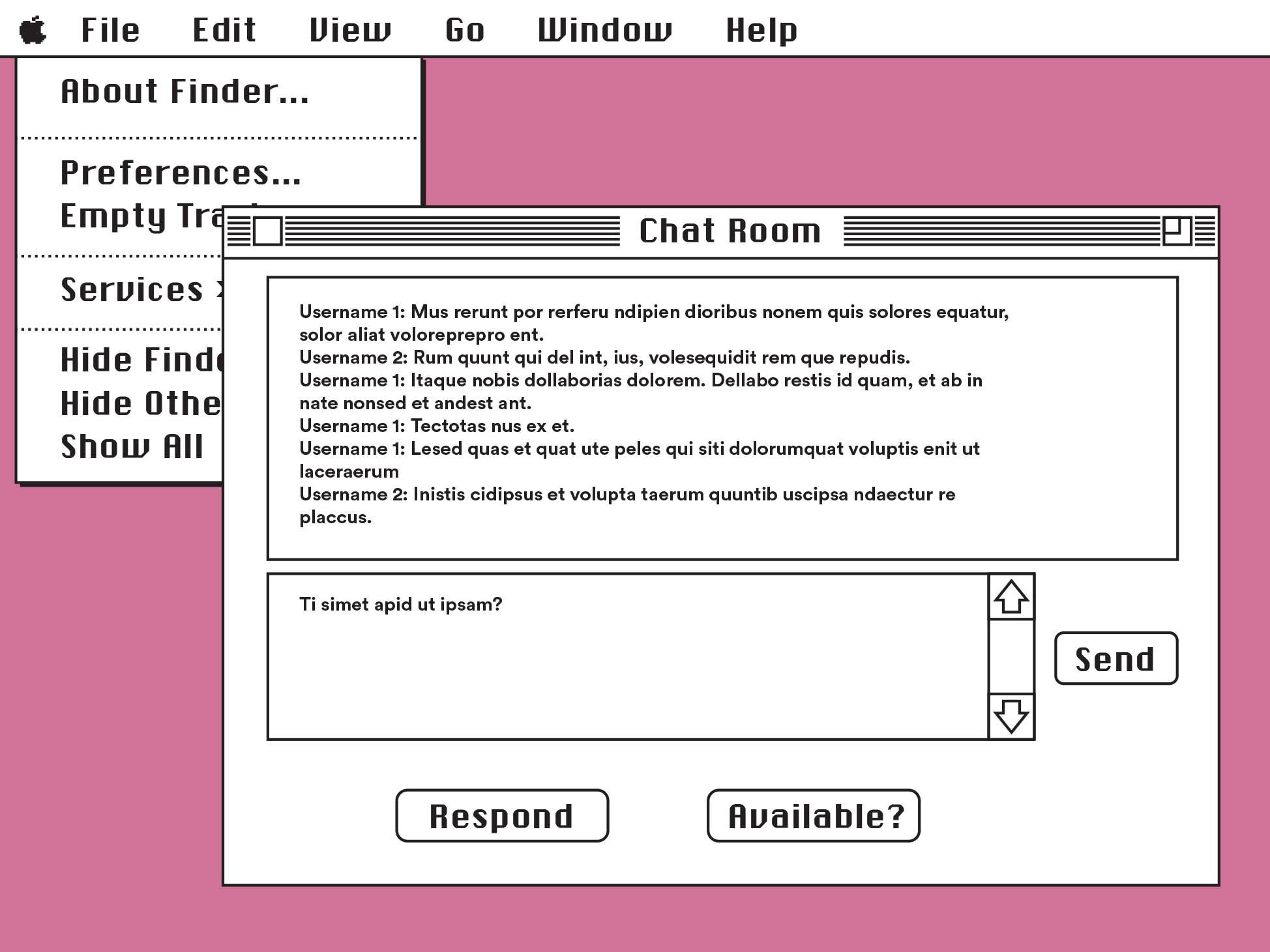Open the View menu
The image size is (1270, 952).
(350, 30)
